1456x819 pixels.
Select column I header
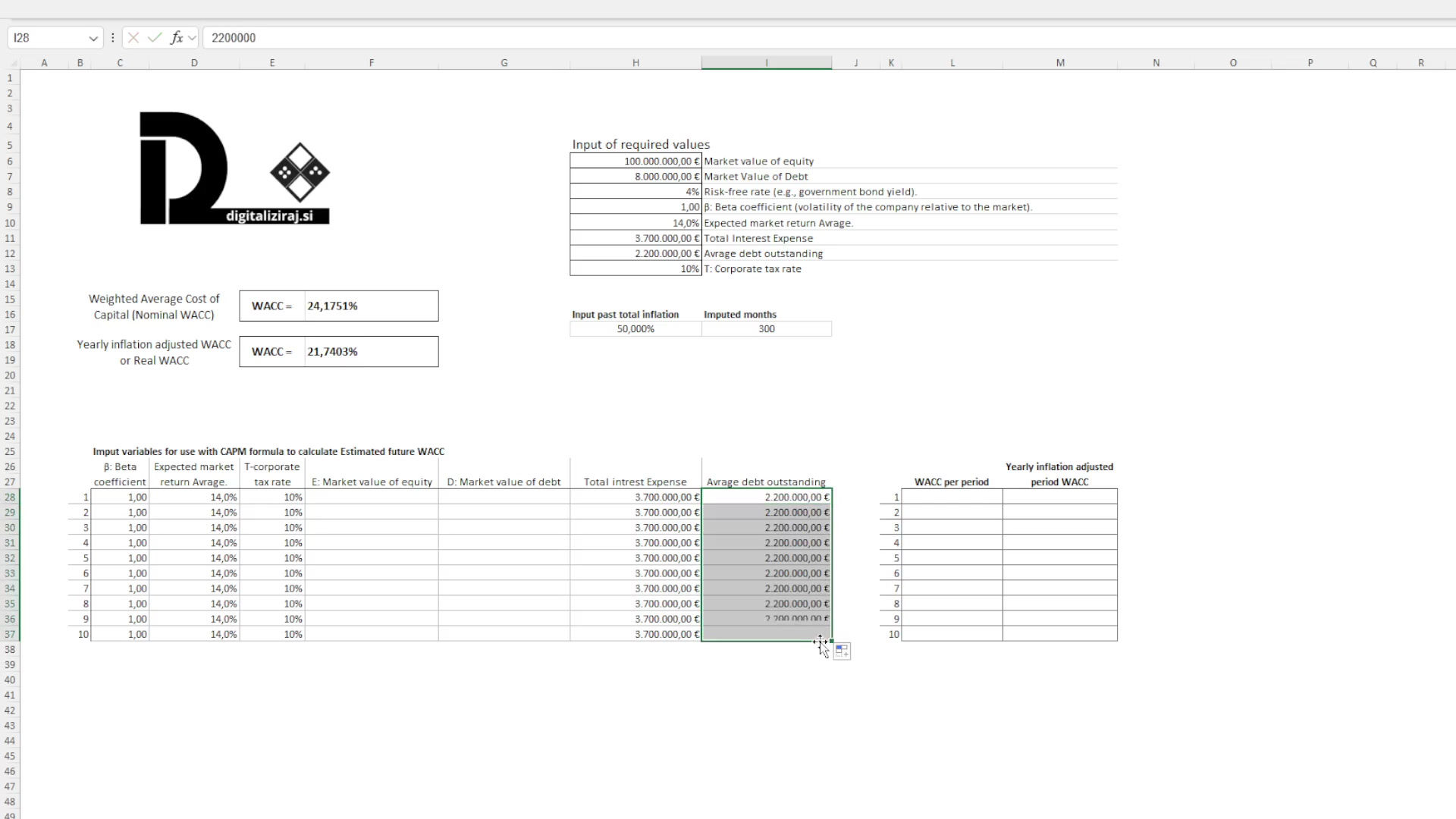click(766, 62)
